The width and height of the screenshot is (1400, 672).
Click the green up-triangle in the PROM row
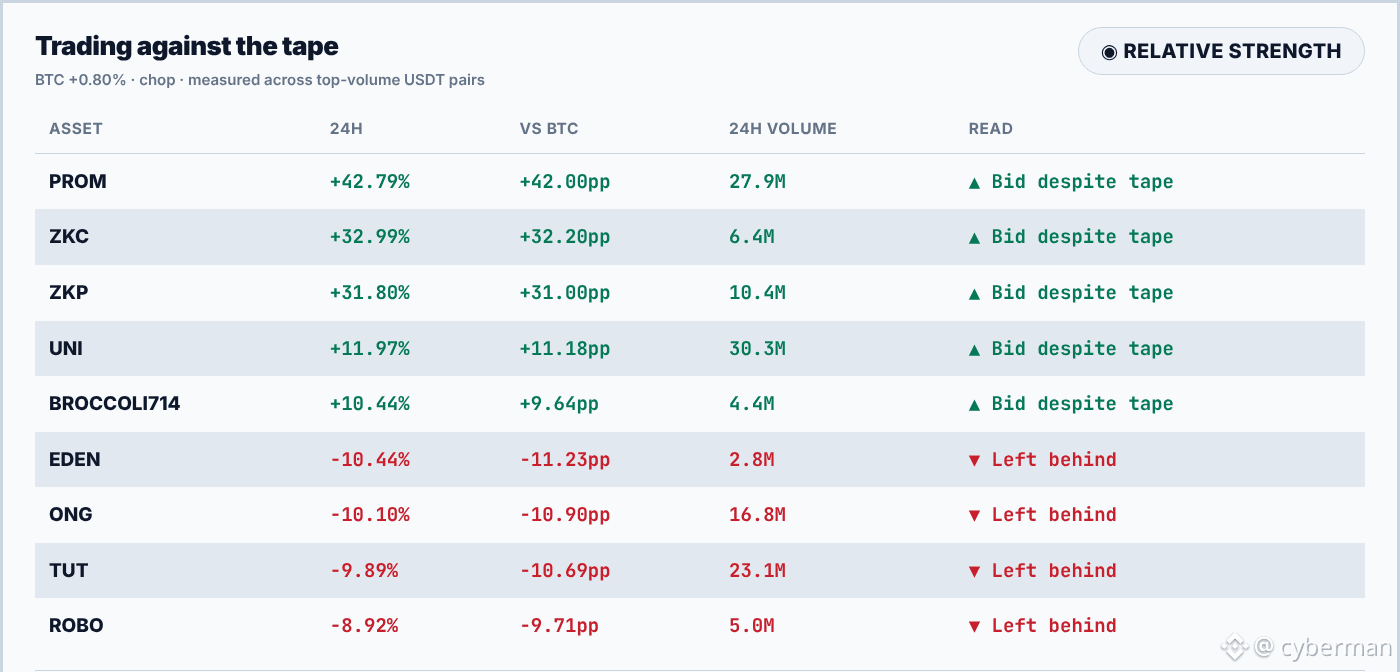(x=975, y=182)
